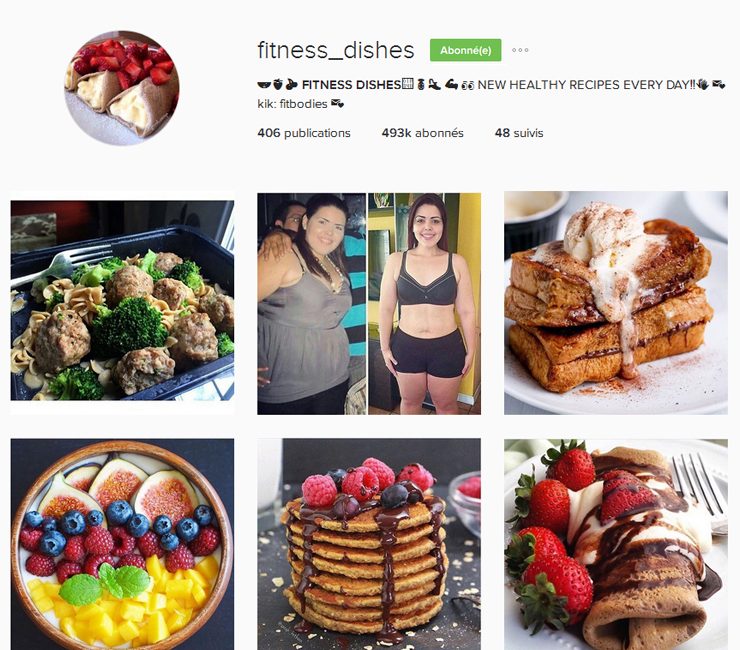View the 493k abonnés followers list
Viewport: 740px width, 650px height.
coord(422,133)
